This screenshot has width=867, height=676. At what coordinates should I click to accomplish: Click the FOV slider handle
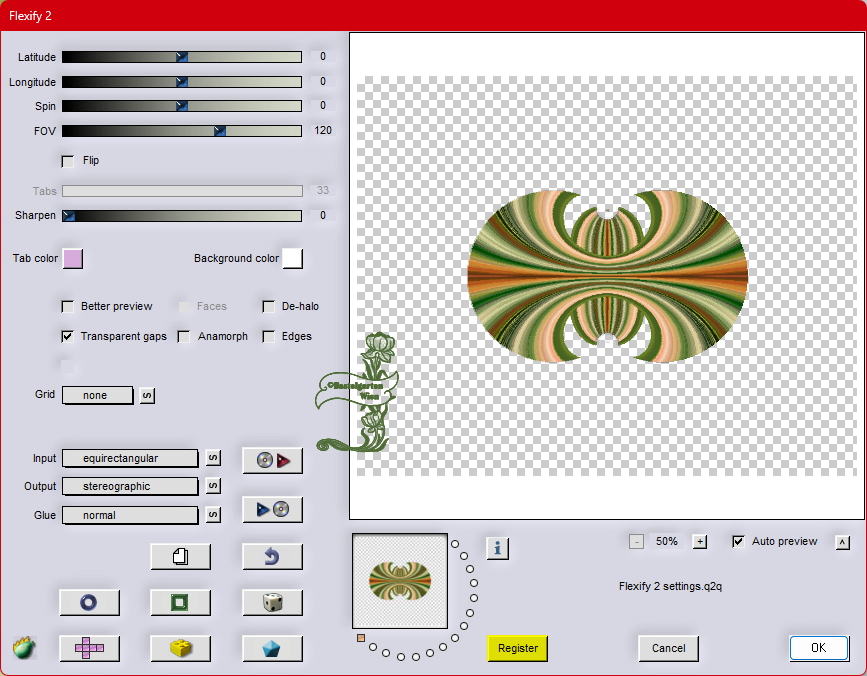pyautogui.click(x=220, y=131)
